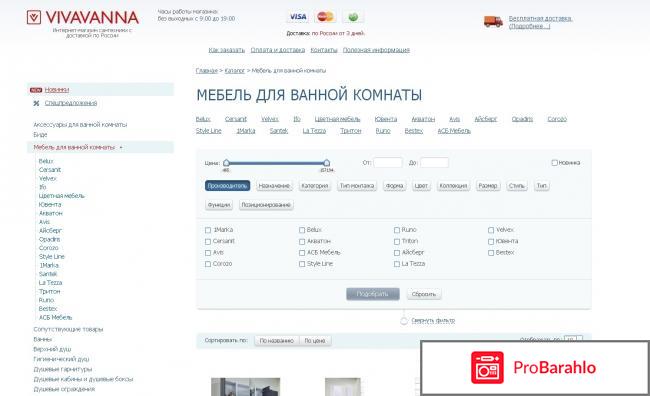
Task: Click the red NEW badge icon
Action: (x=36, y=90)
